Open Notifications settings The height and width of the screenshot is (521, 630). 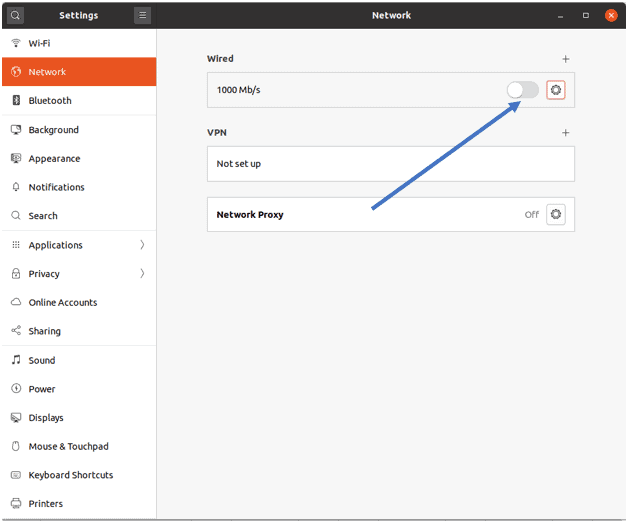tap(79, 187)
